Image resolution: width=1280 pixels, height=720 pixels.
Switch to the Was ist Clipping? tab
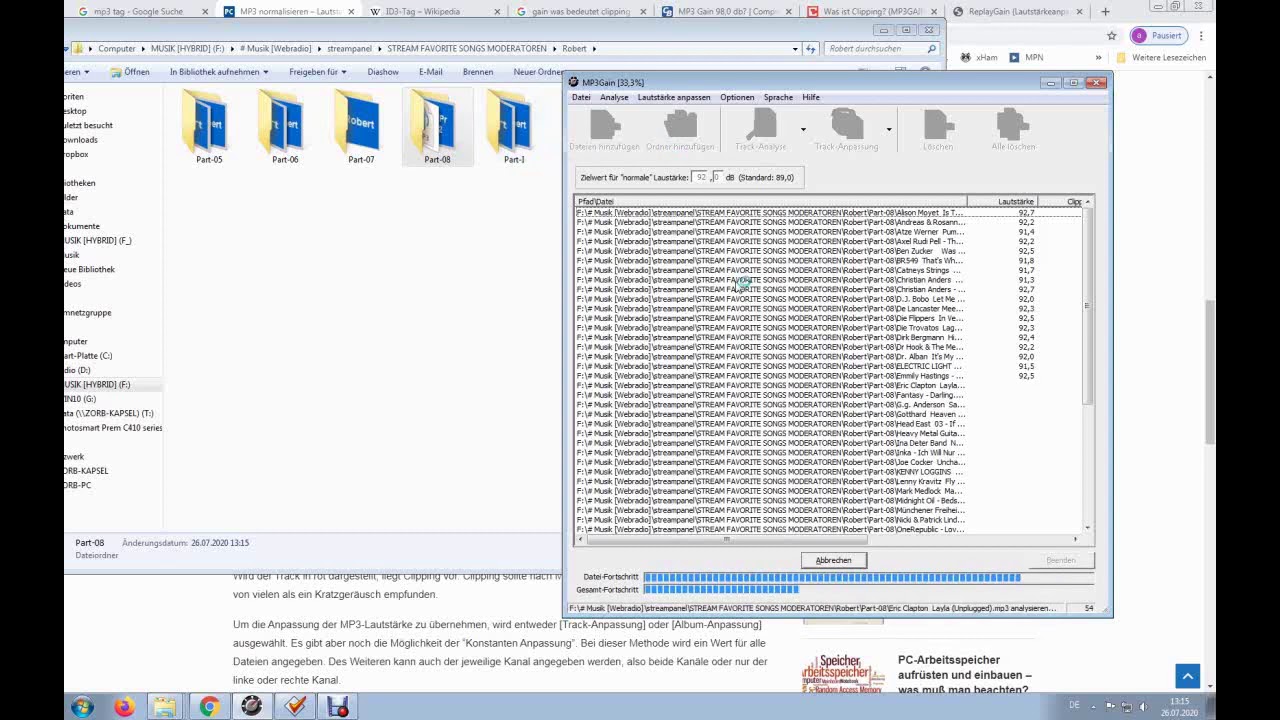pyautogui.click(x=872, y=12)
